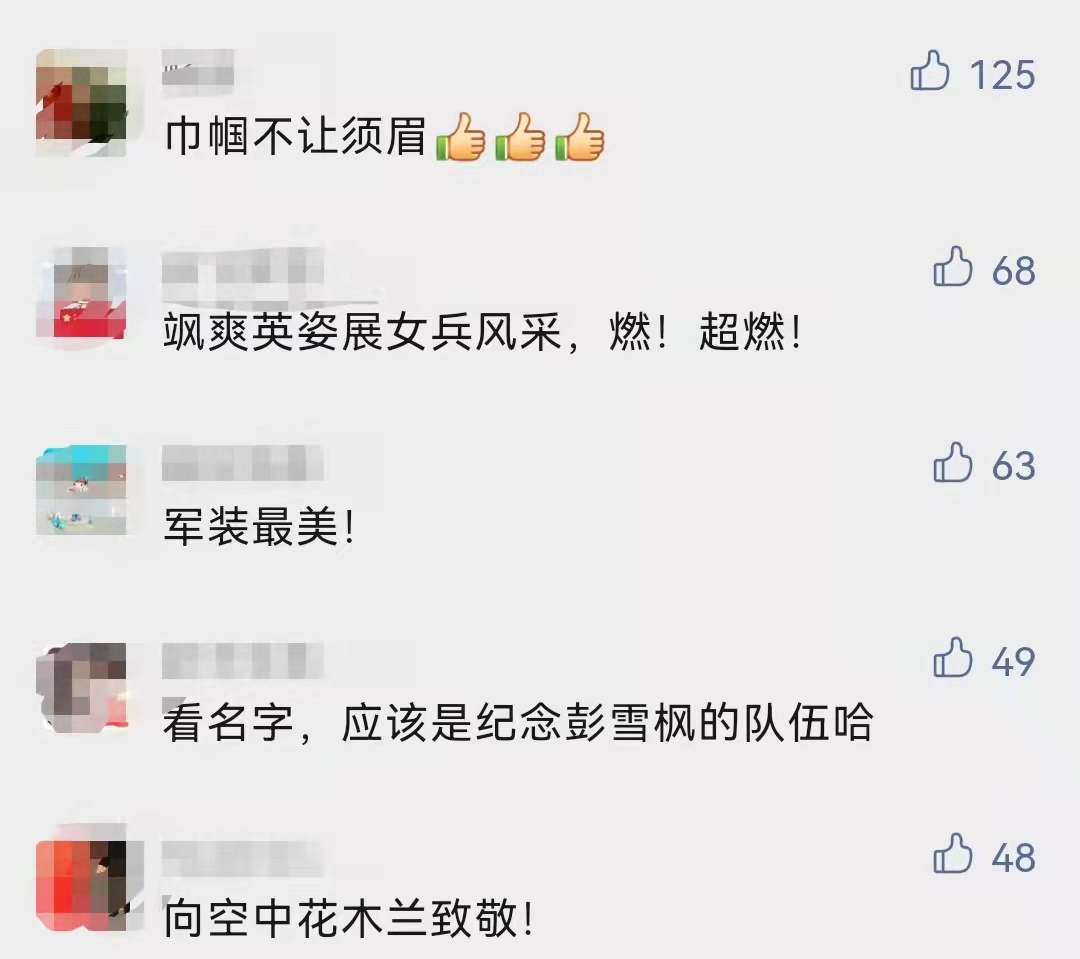Tap blurred username above 军装最美
The width and height of the screenshot is (1080, 959).
point(242,463)
